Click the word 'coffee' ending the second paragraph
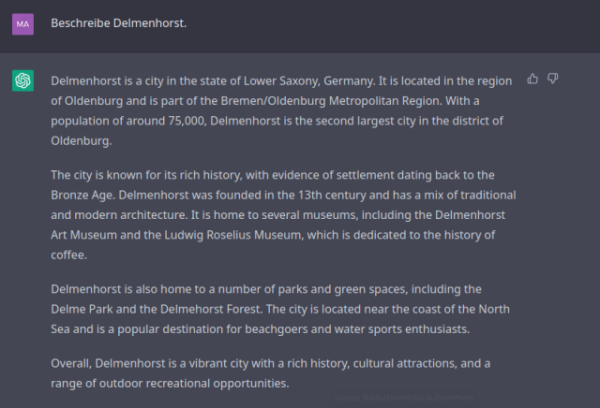 click(x=68, y=255)
